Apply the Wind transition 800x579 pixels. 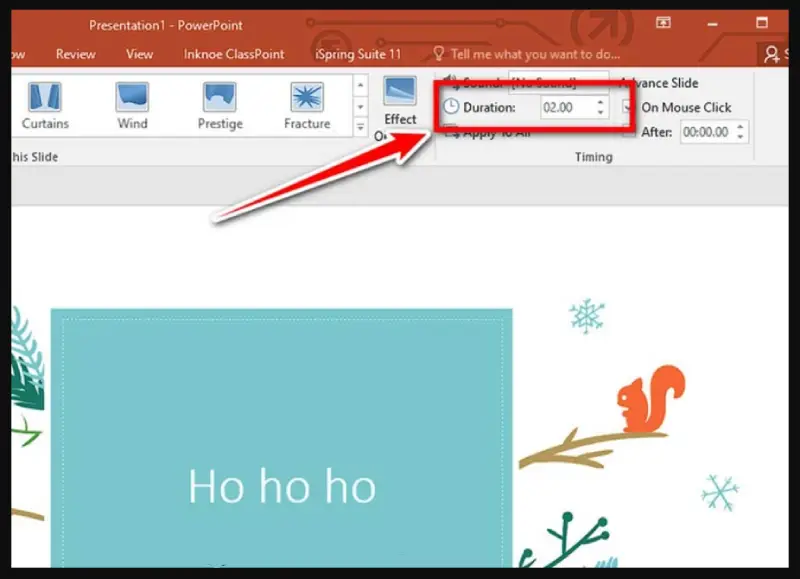tap(132, 106)
